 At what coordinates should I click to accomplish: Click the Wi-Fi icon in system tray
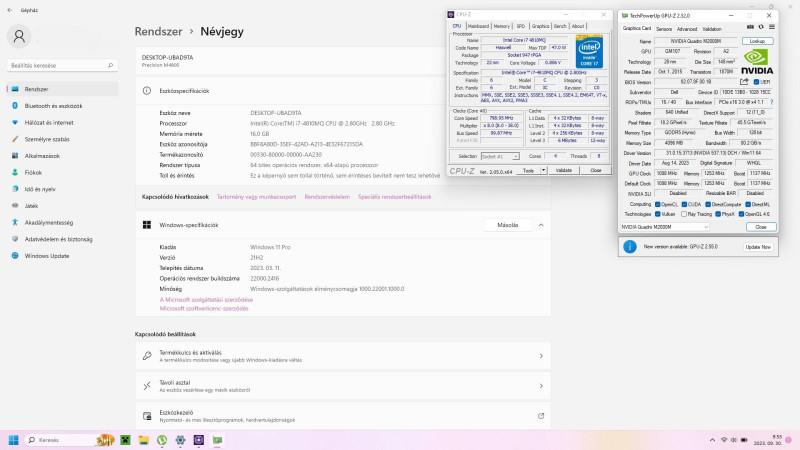tap(723, 440)
